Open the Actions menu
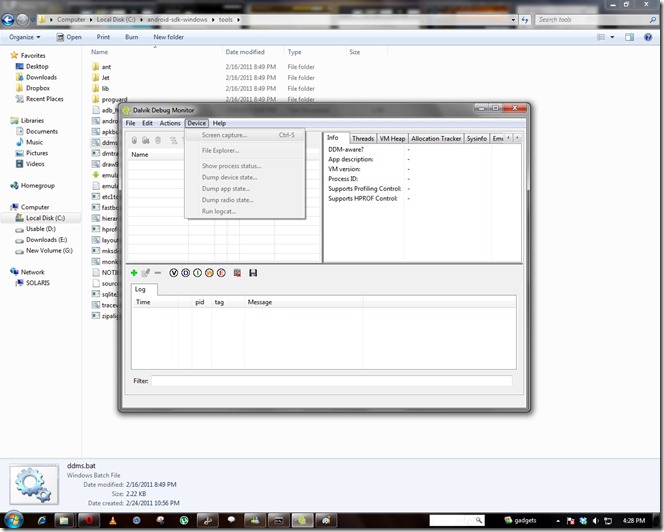The image size is (664, 532). point(170,123)
